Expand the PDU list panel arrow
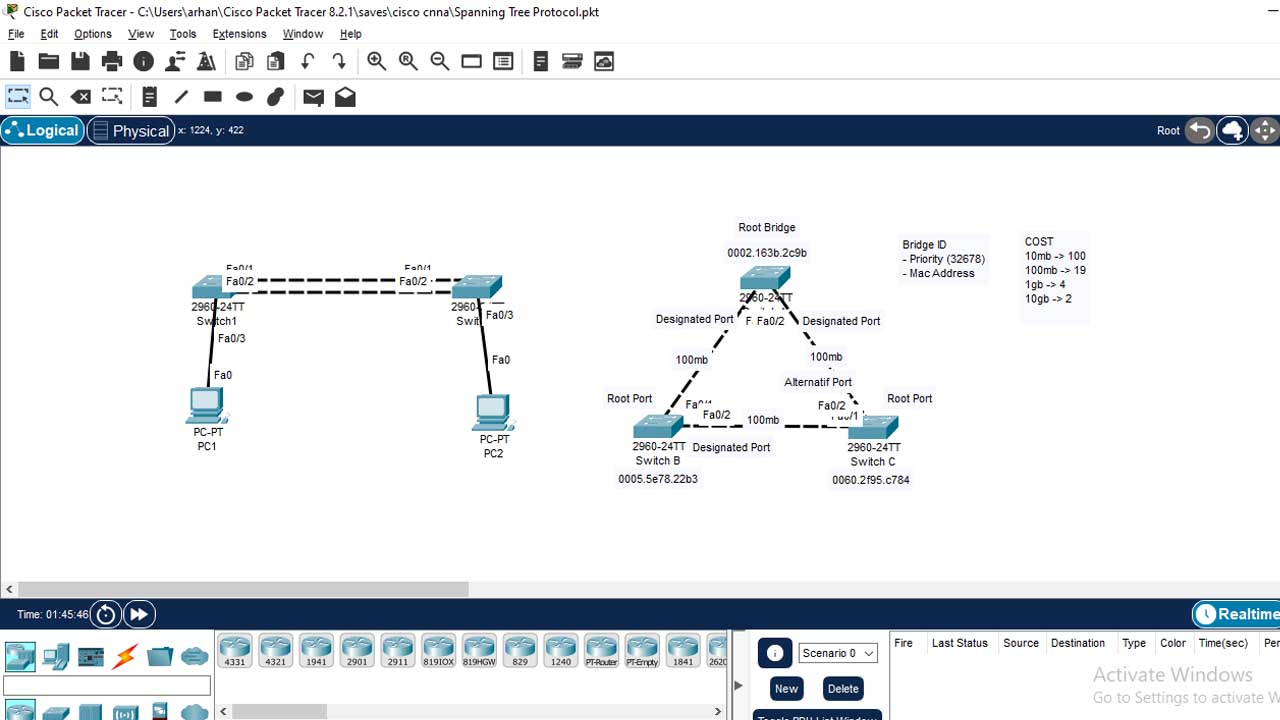Image resolution: width=1280 pixels, height=720 pixels. (739, 685)
